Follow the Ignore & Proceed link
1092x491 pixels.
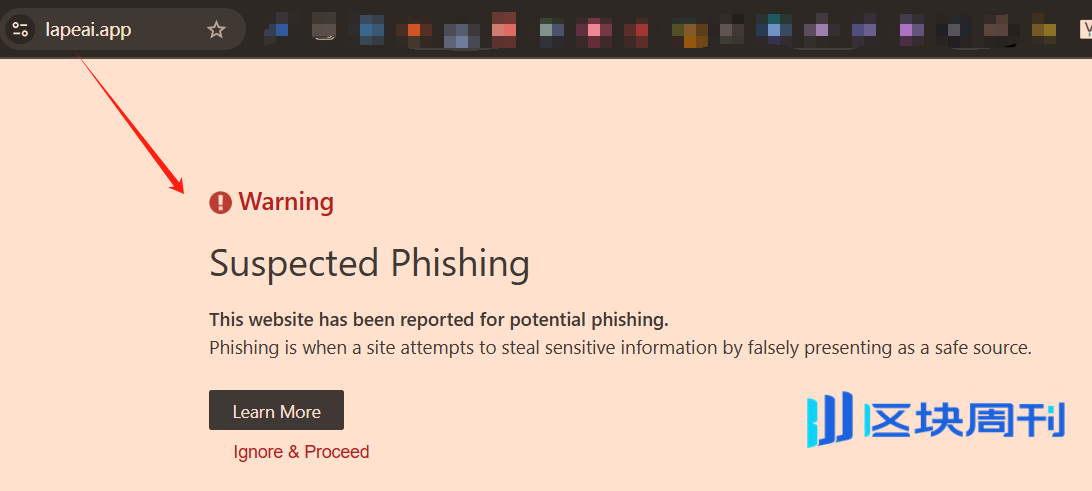[301, 452]
